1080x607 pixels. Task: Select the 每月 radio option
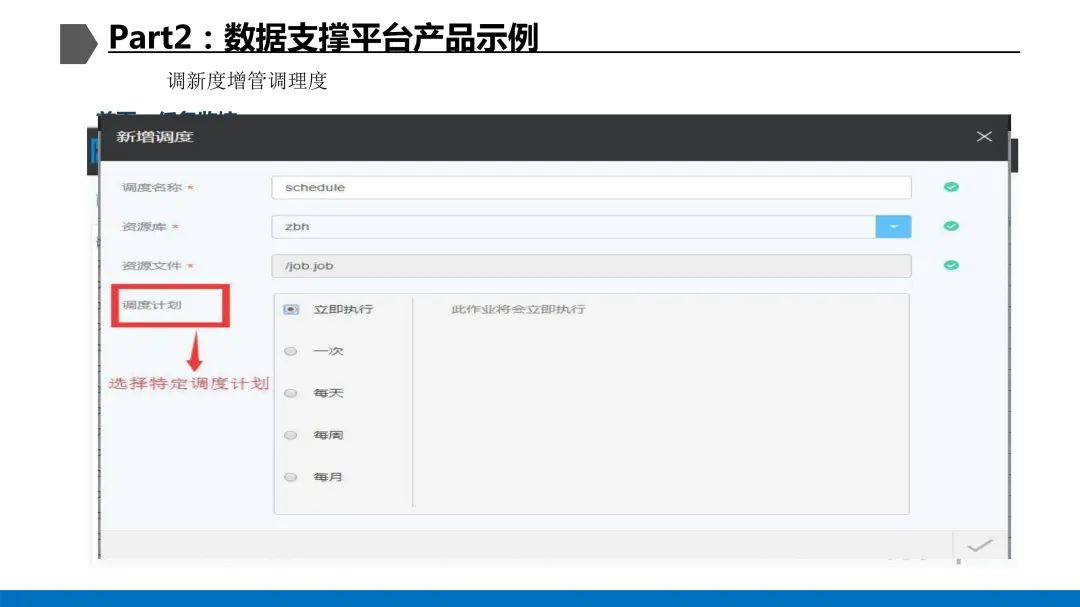(291, 477)
